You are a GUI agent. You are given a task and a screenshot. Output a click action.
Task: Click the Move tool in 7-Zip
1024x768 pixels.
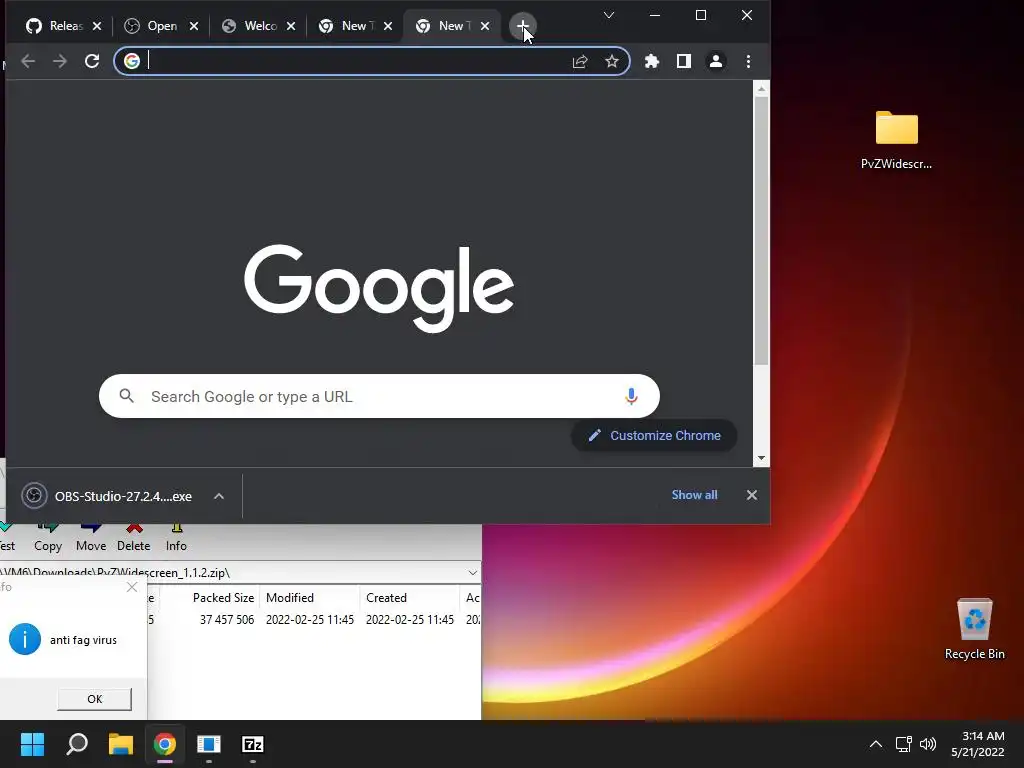click(91, 537)
